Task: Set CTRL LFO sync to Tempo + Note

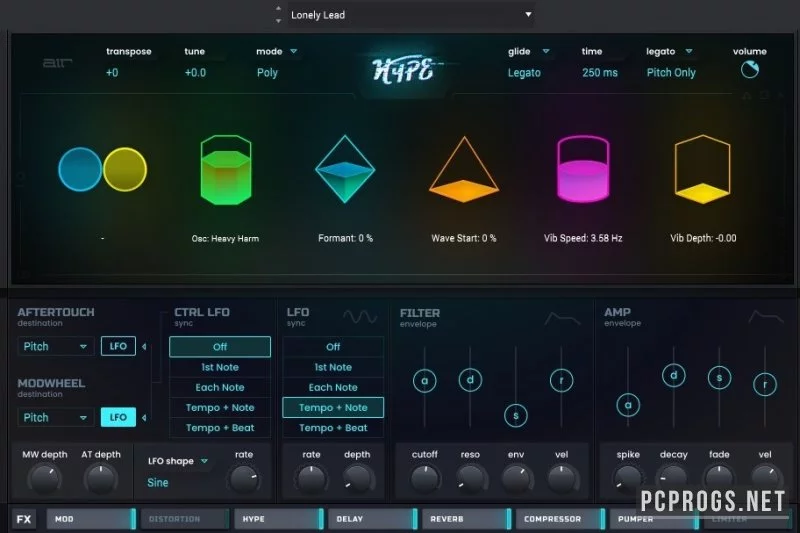Action: 220,408
